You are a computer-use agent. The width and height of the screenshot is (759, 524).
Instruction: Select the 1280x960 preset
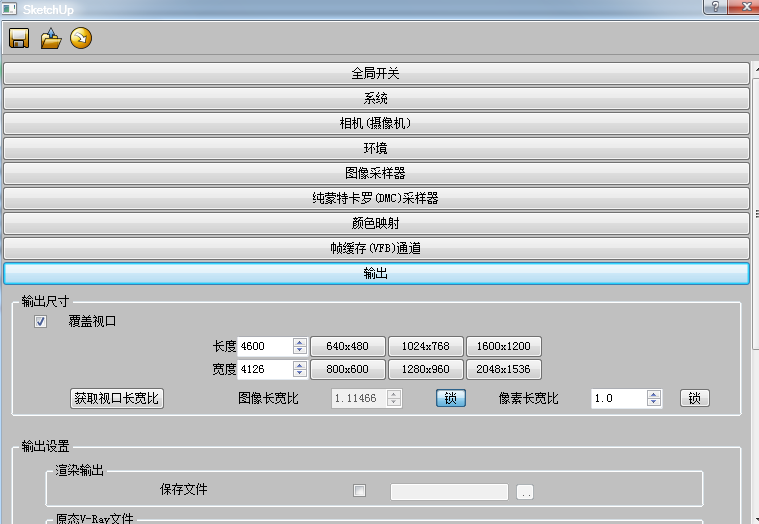click(x=425, y=369)
